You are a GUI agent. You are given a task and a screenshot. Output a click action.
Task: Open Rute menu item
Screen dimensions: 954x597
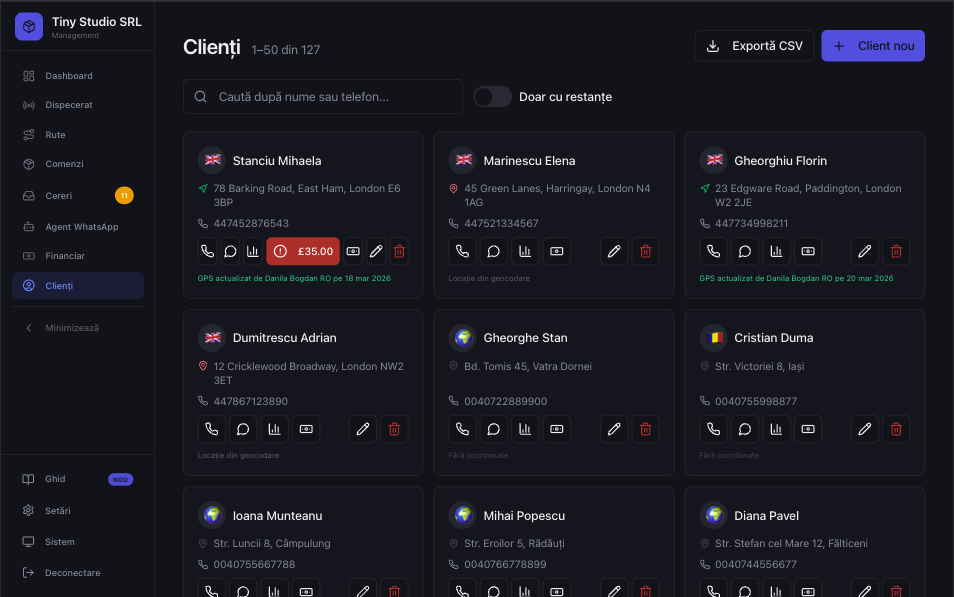[78, 135]
